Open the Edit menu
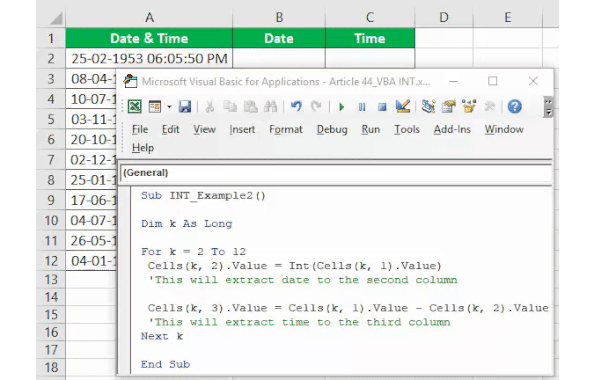594x380 pixels. [170, 129]
